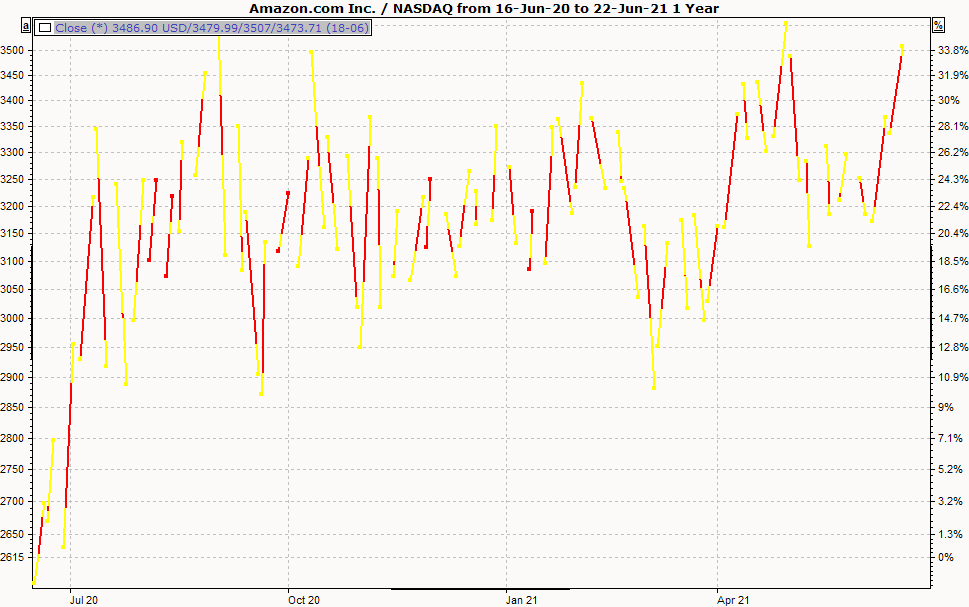The width and height of the screenshot is (969, 607).
Task: Click the 3500 price axis label
Action: pos(13,50)
